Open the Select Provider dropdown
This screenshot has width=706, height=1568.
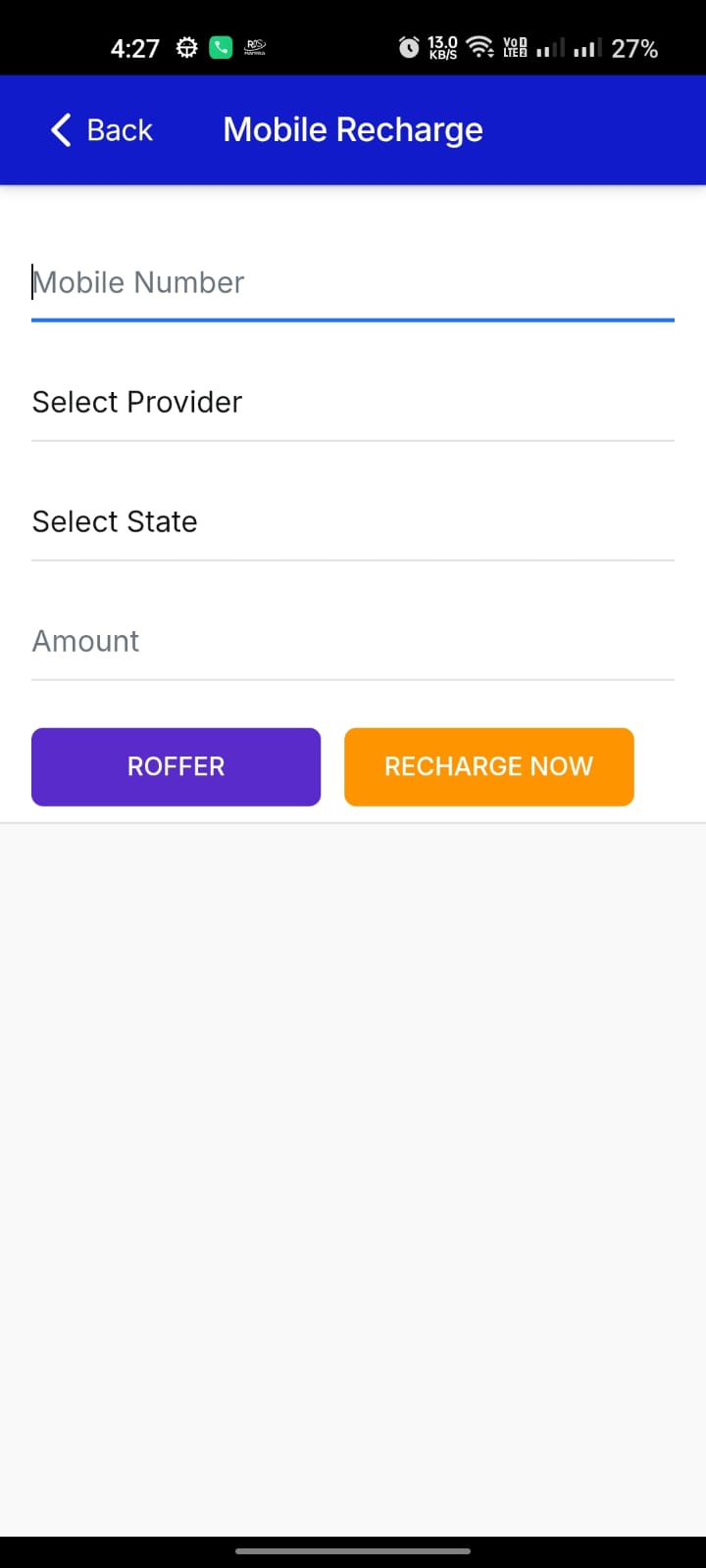[353, 403]
